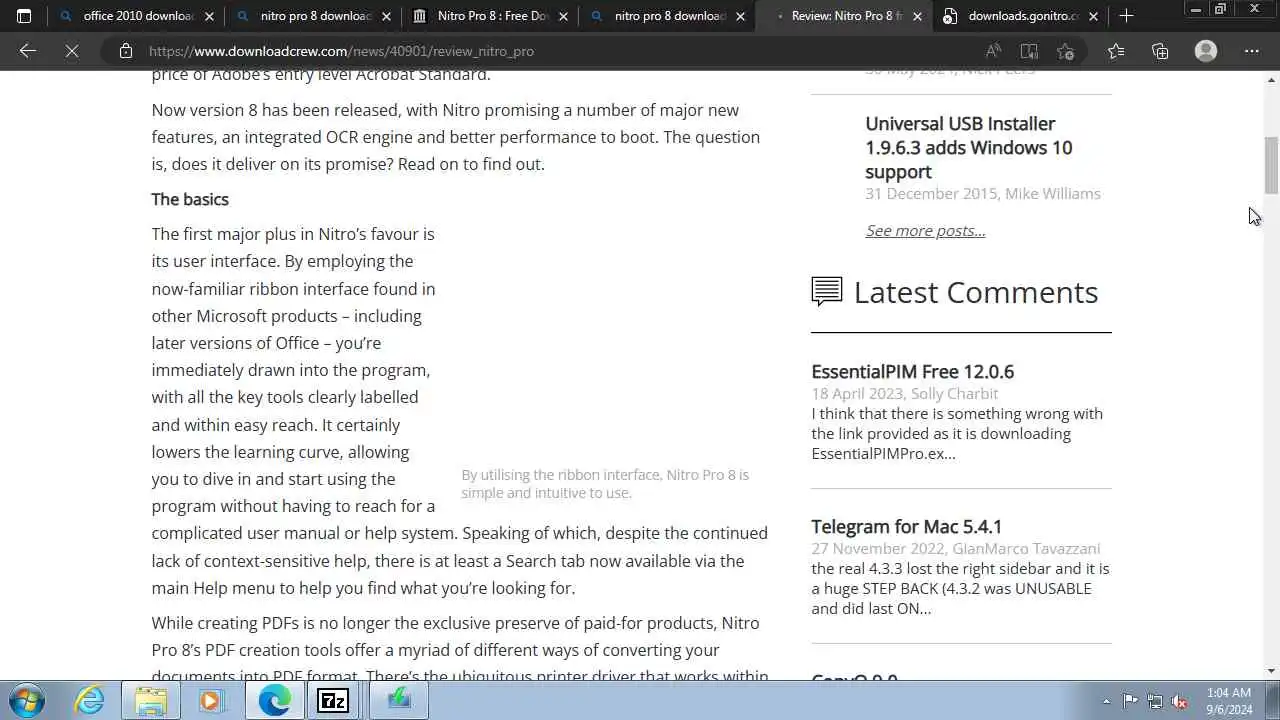Click the muted volume tray icon
This screenshot has width=1280, height=720.
pos(1180,701)
